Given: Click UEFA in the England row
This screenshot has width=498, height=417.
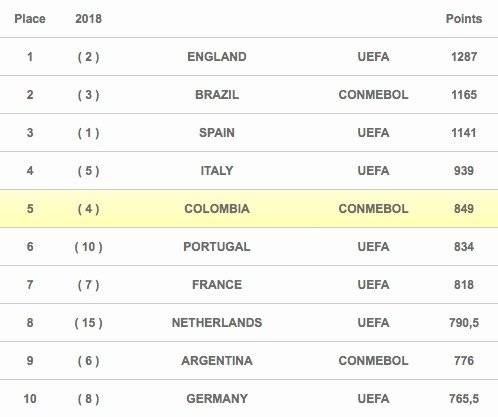Looking at the screenshot, I should pyautogui.click(x=373, y=57).
